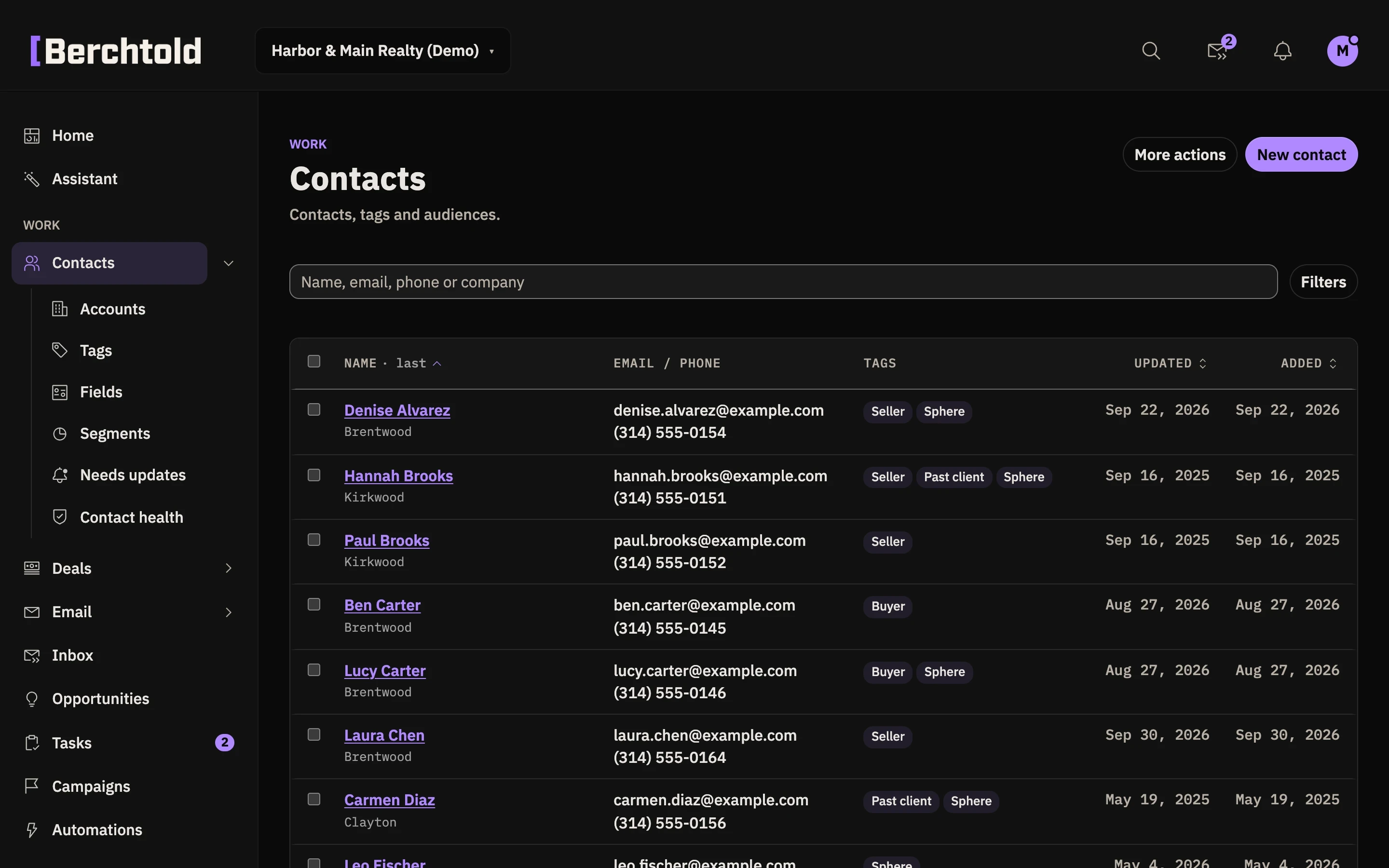Image resolution: width=1389 pixels, height=868 pixels.
Task: Check the Paul Brooks row checkbox
Action: click(x=314, y=540)
